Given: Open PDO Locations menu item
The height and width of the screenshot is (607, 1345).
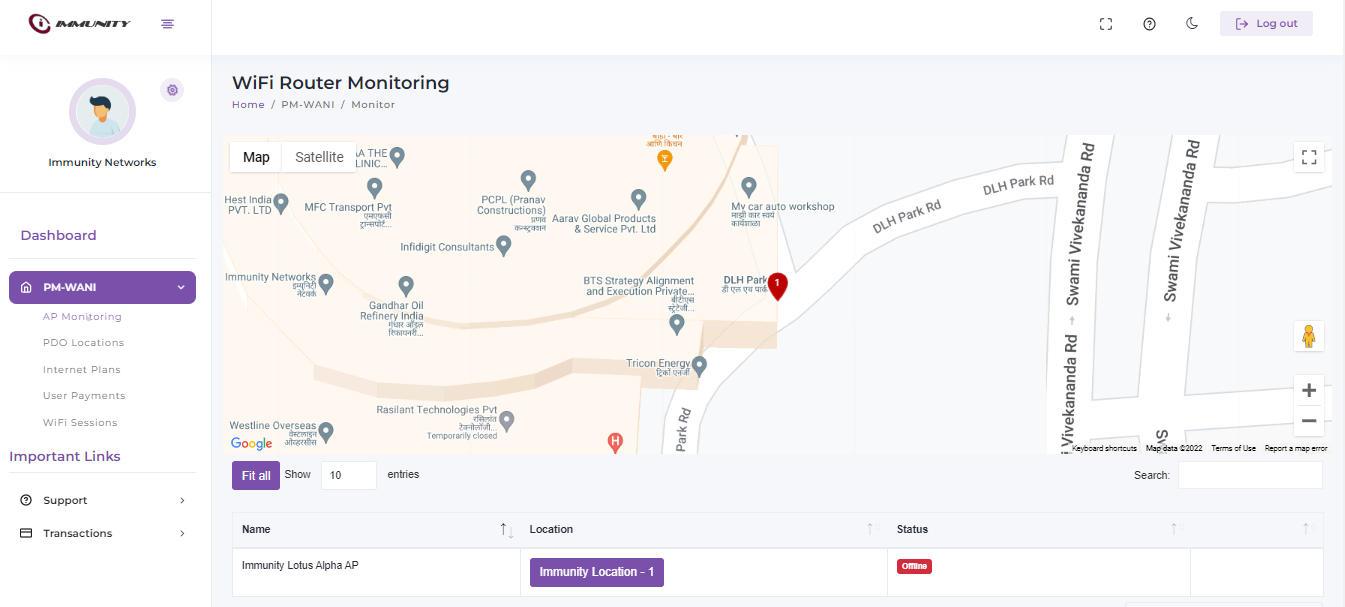Looking at the screenshot, I should 83,343.
